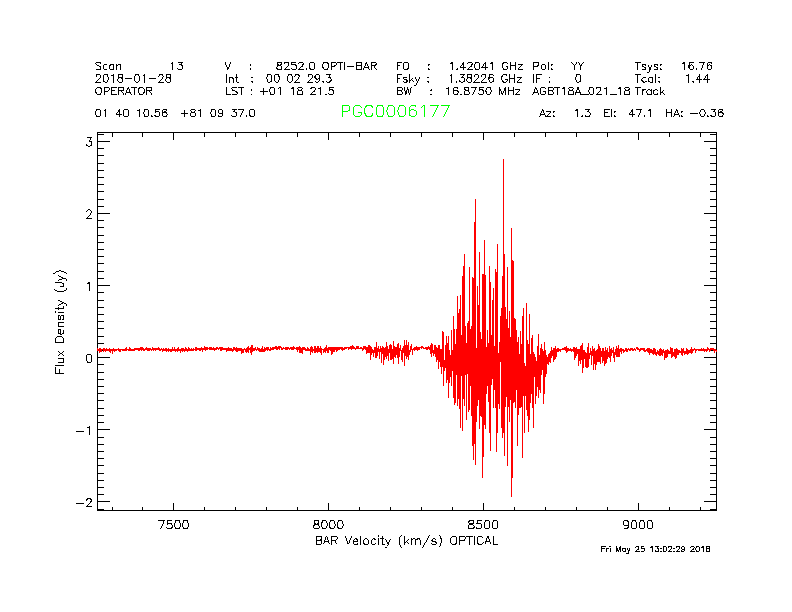Click the x-axis tick label 7500
792x612 pixels.
173,525
